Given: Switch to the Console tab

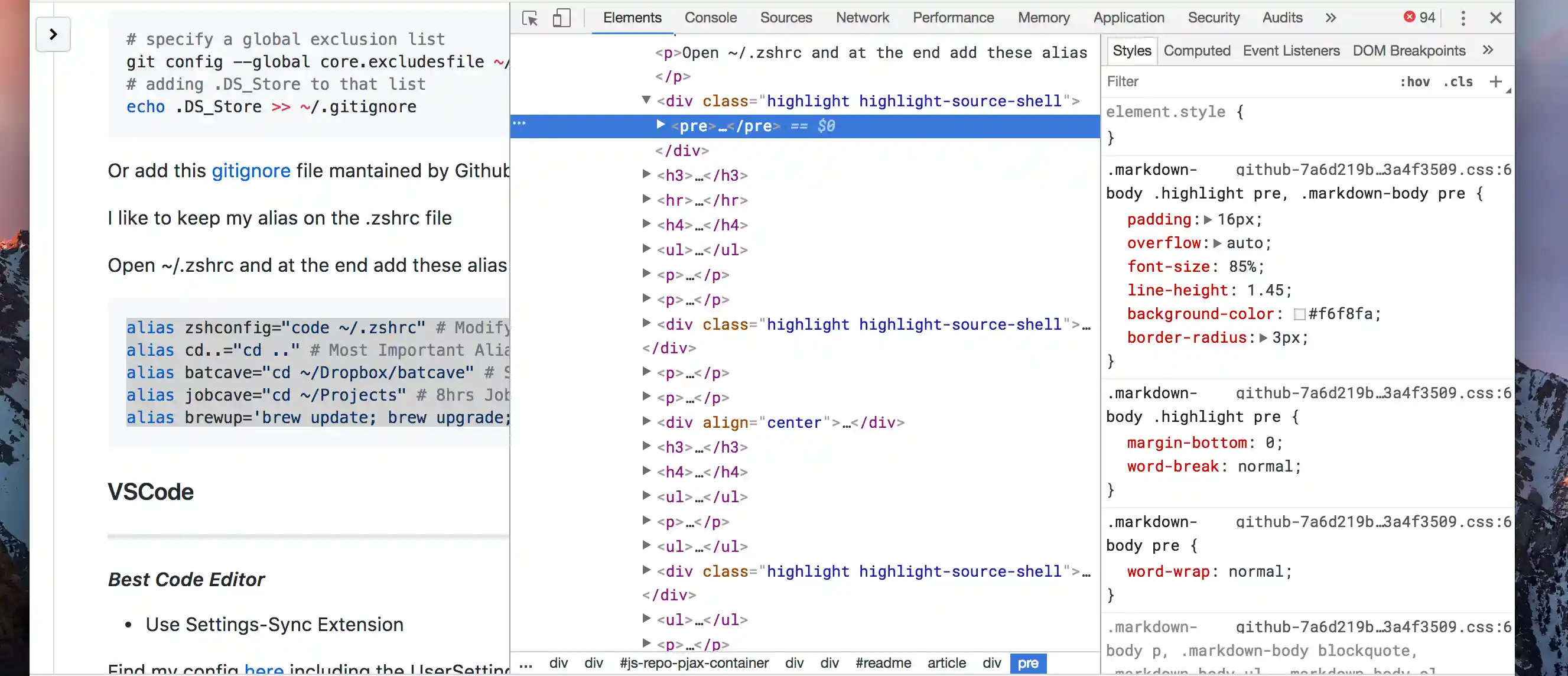Looking at the screenshot, I should coord(710,18).
